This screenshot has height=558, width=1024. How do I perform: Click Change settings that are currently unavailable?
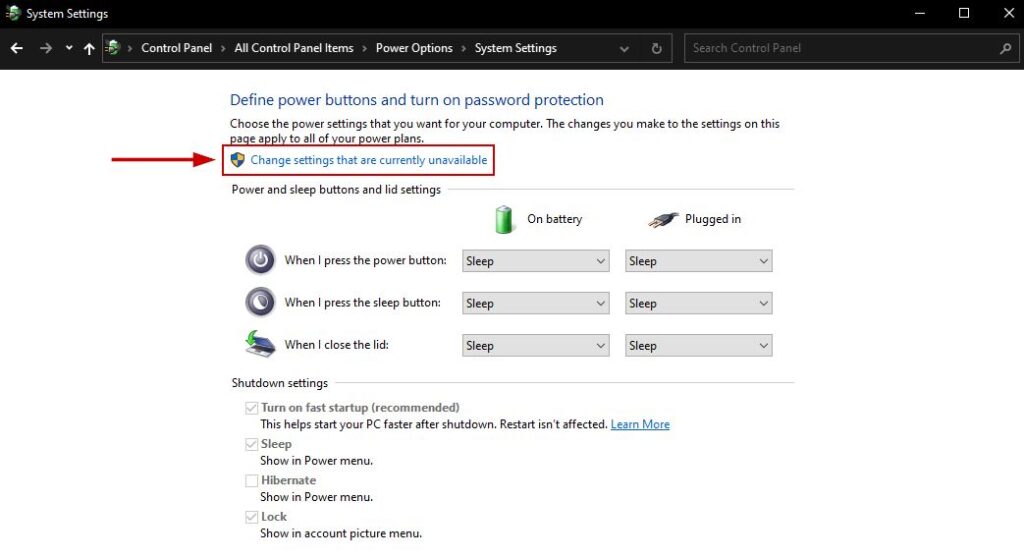coord(369,160)
